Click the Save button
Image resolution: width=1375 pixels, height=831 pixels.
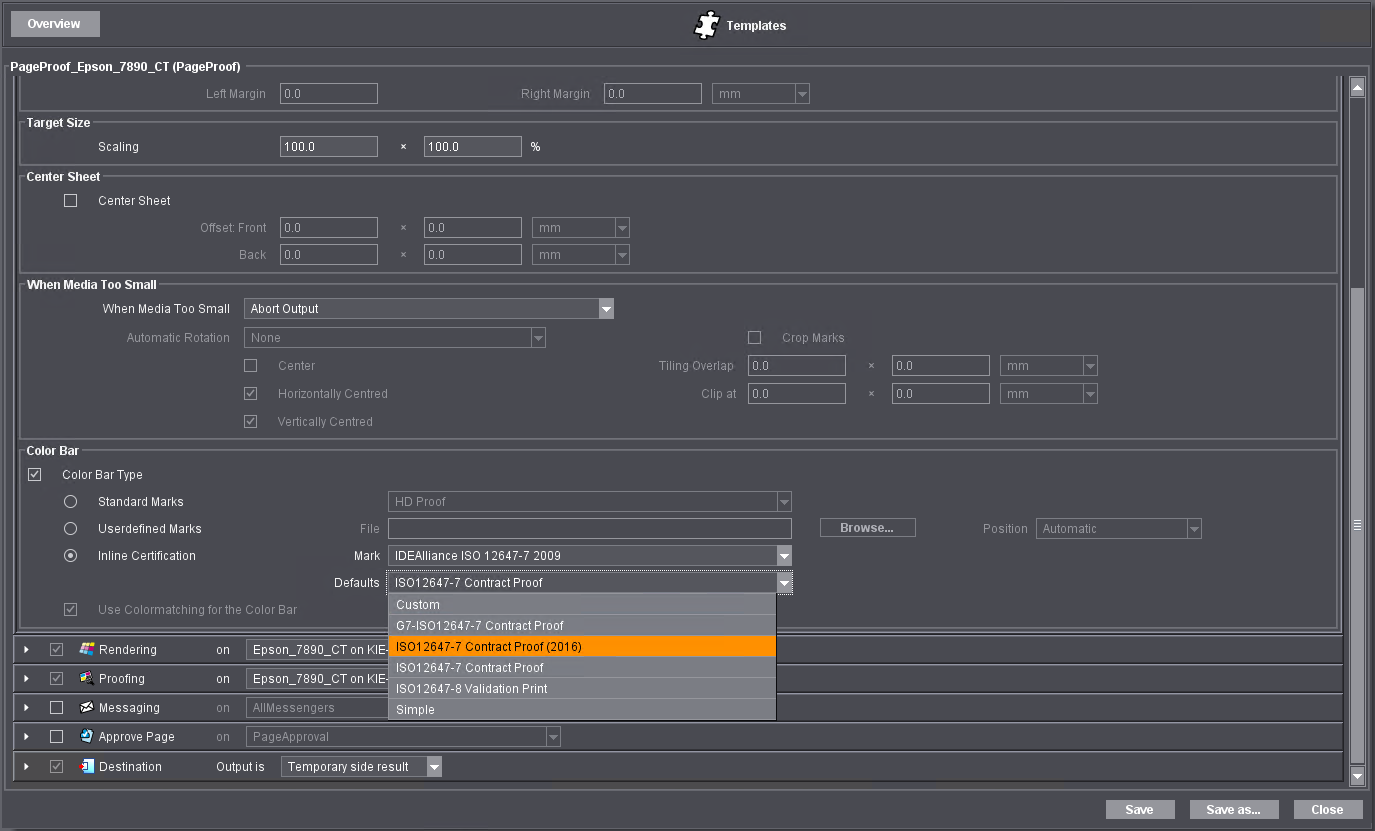1139,809
